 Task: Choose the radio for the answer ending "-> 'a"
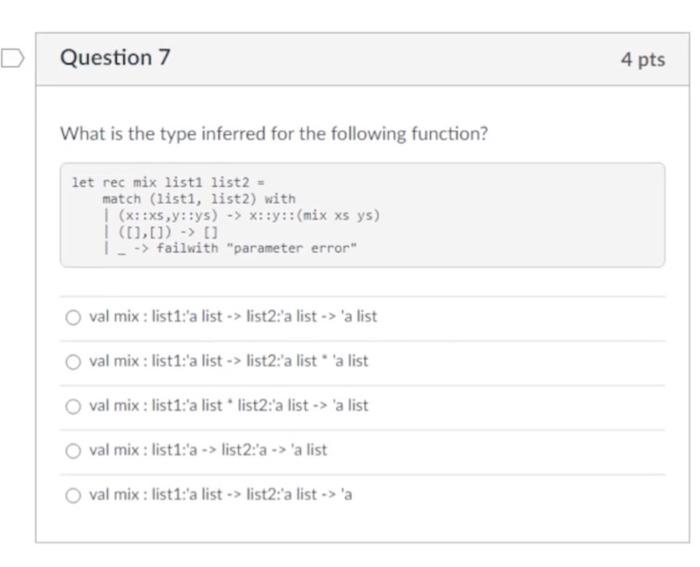click(72, 495)
